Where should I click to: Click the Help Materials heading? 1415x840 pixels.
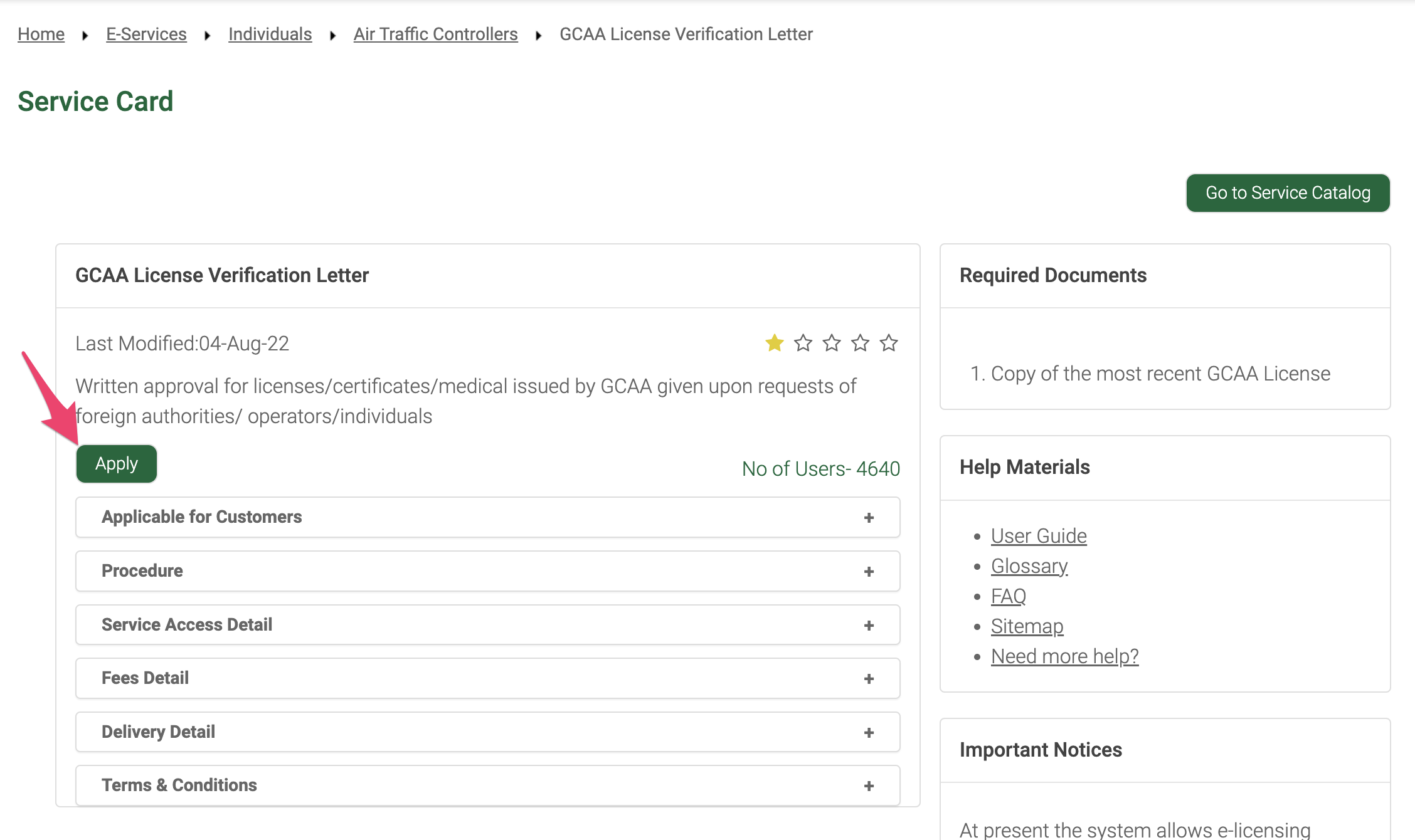(x=1025, y=467)
